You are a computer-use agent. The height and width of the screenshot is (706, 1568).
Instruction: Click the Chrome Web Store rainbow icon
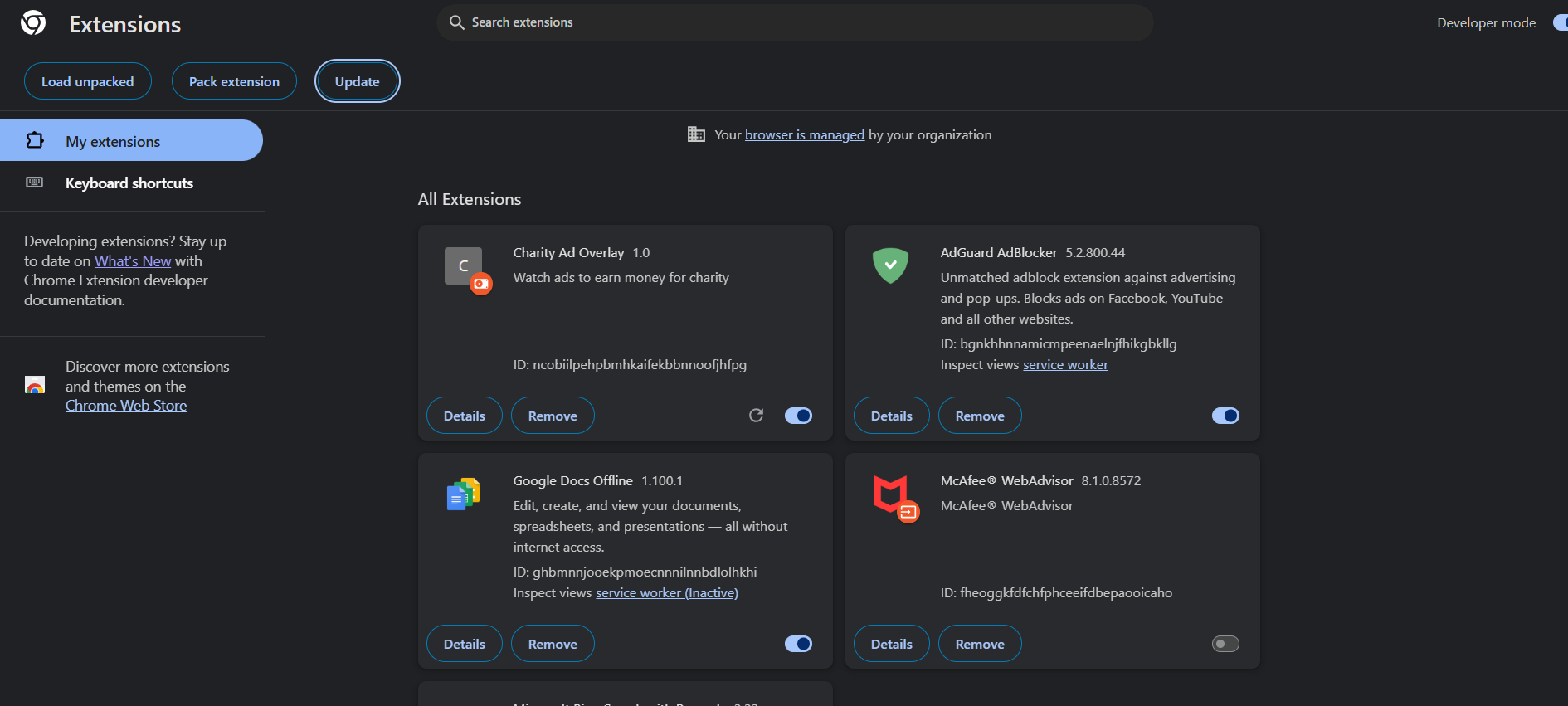click(x=35, y=385)
